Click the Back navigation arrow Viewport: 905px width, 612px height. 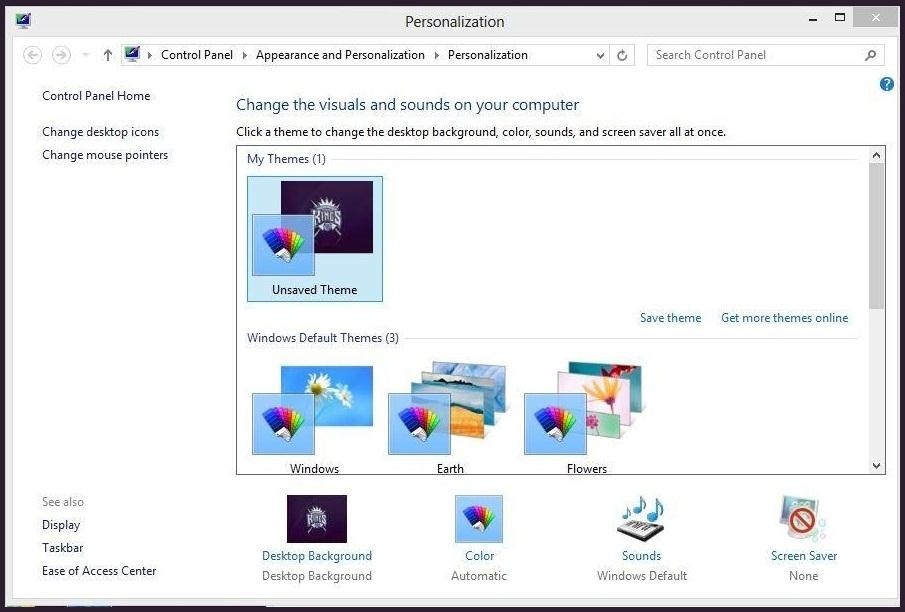31,55
